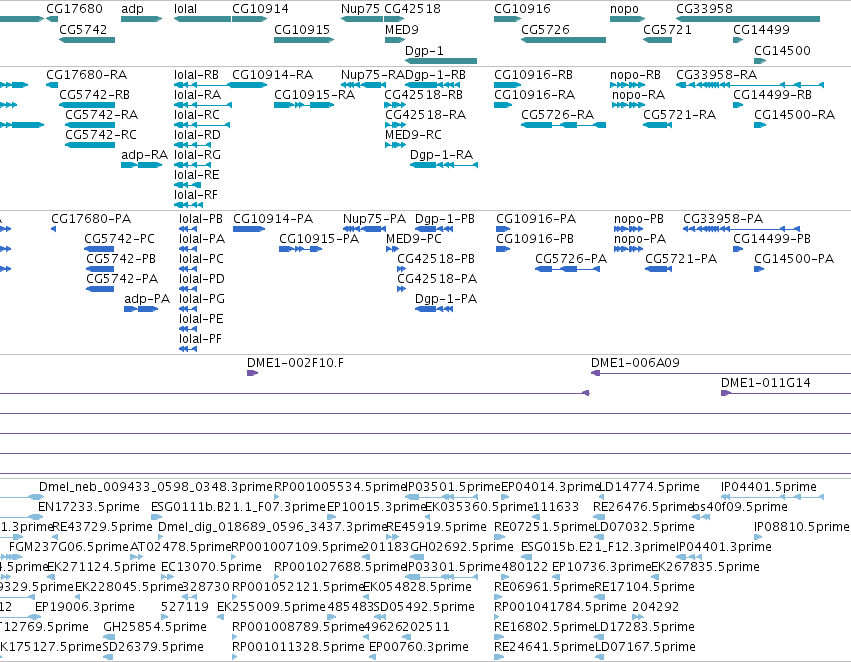Viewport: 851px width, 662px height.
Task: Select transcript CG10915-RA
Action: click(315, 94)
